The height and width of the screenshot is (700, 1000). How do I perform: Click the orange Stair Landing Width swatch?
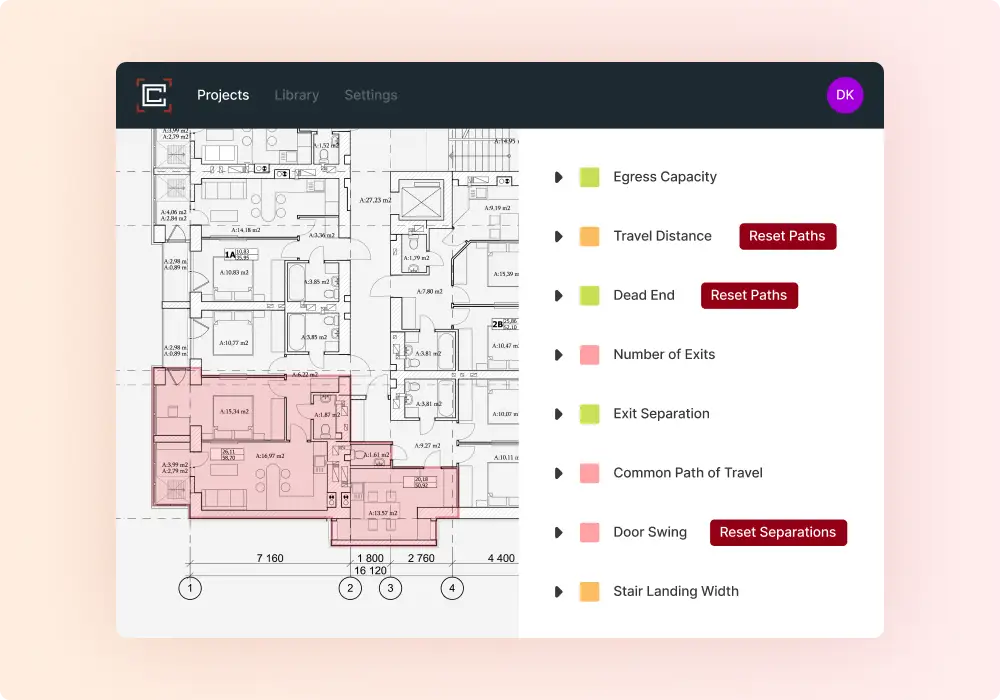[x=589, y=591]
